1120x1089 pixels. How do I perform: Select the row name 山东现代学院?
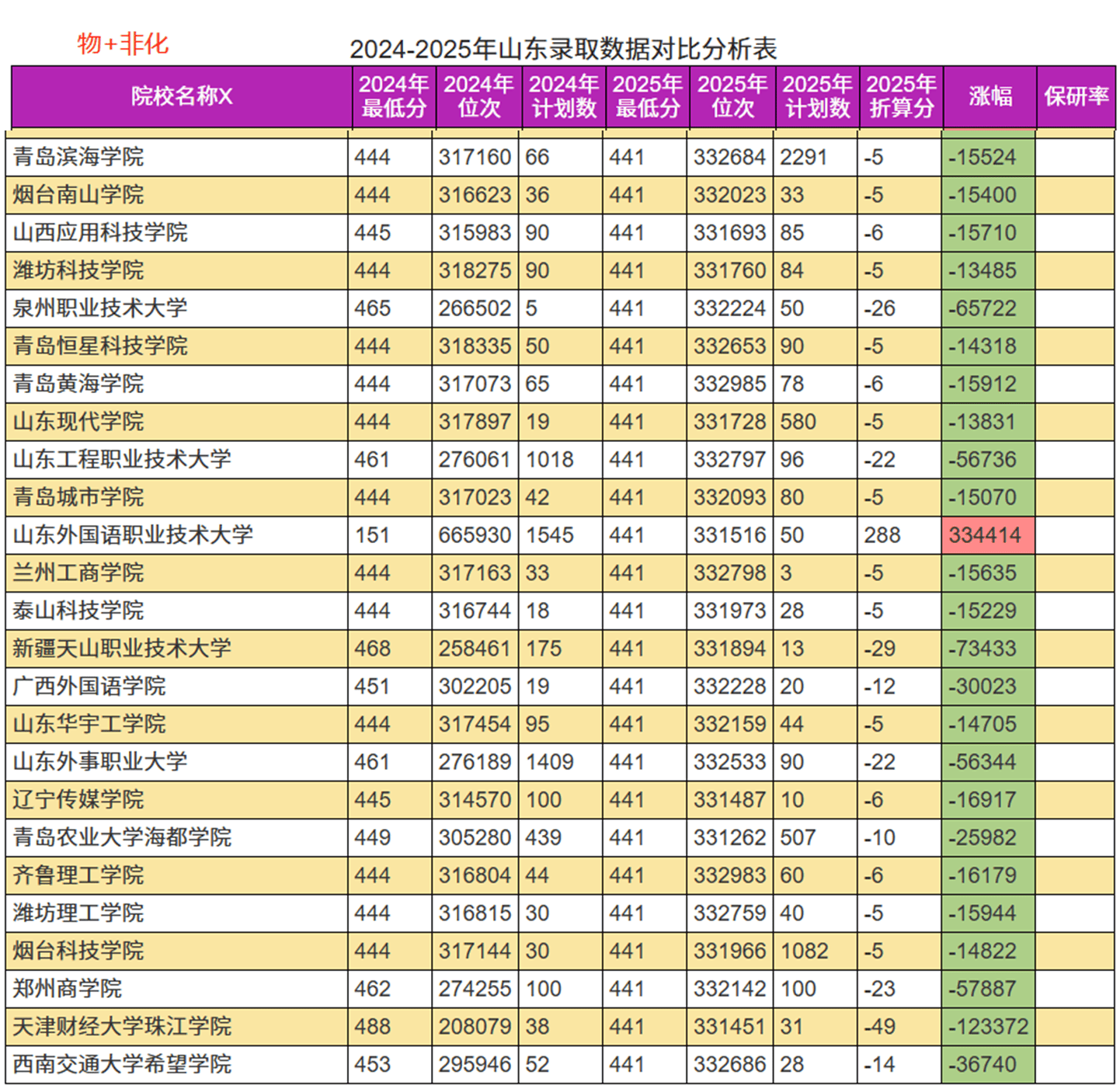[x=78, y=422]
